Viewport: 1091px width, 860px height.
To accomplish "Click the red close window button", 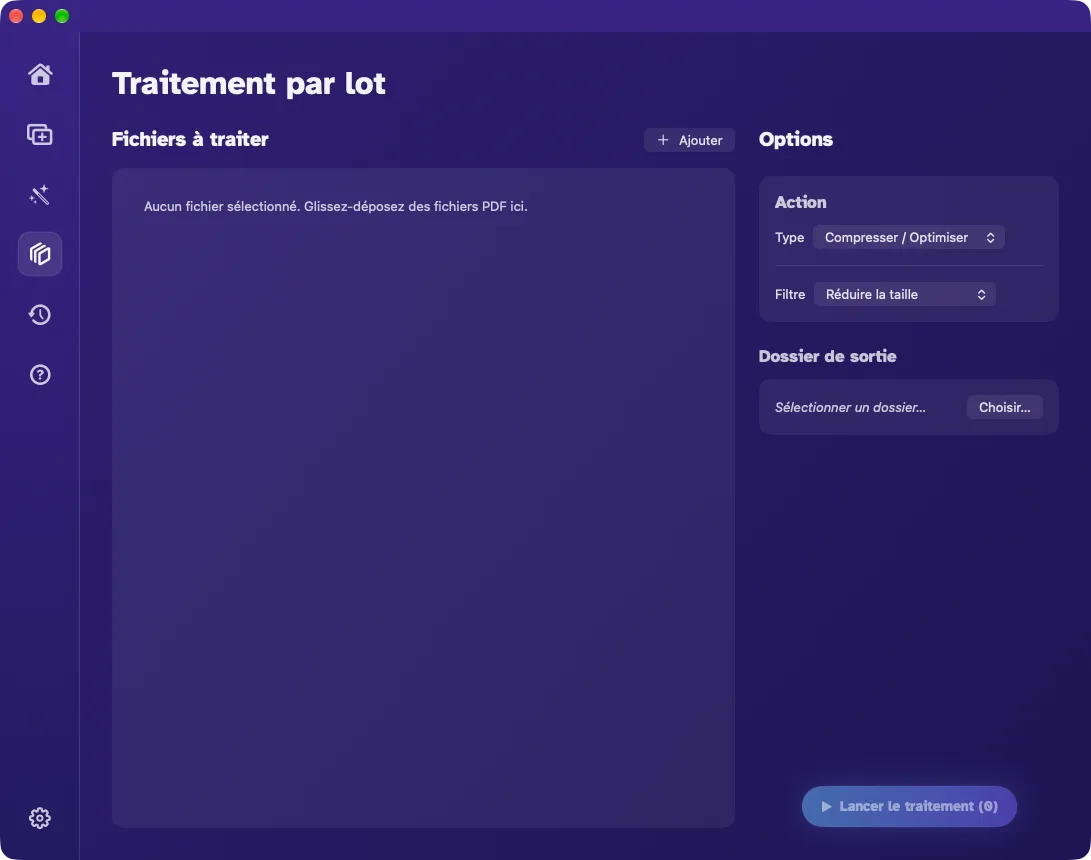I will coord(16,16).
